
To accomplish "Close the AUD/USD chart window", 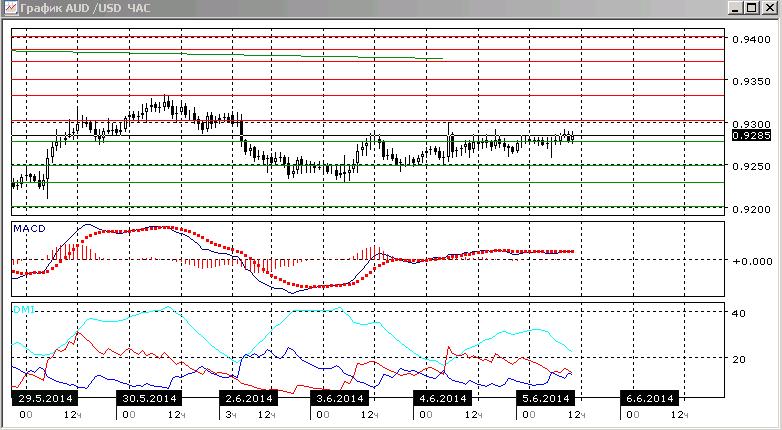I will coord(769,8).
